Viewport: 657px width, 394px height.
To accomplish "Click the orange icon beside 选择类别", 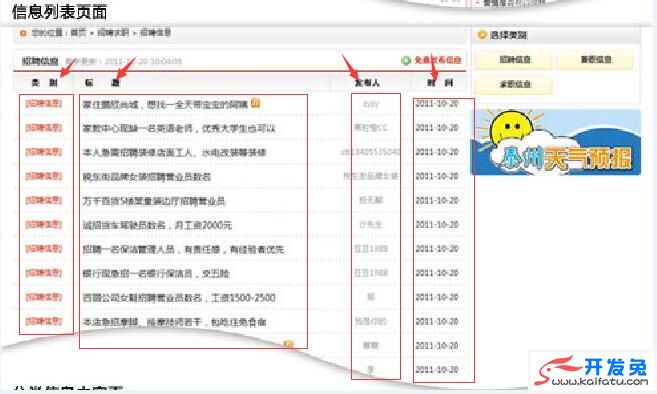I will [482, 35].
